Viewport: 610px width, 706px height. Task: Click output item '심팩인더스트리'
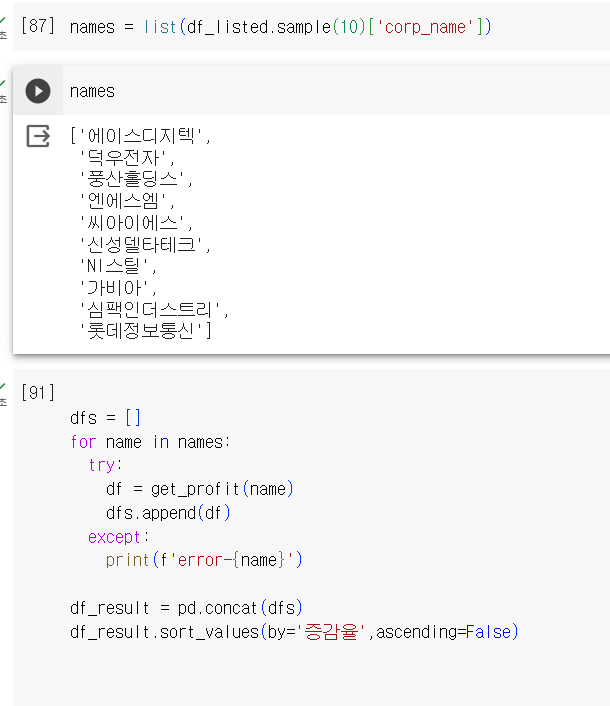[x=150, y=309]
